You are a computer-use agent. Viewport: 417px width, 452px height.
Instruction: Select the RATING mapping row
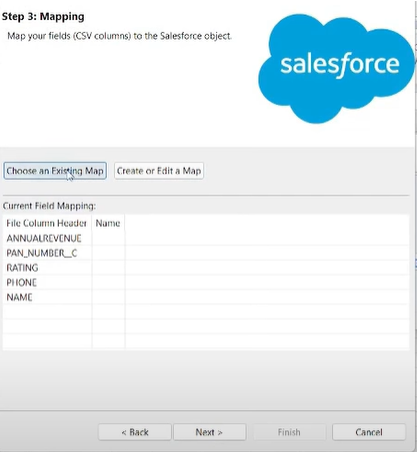point(206,268)
